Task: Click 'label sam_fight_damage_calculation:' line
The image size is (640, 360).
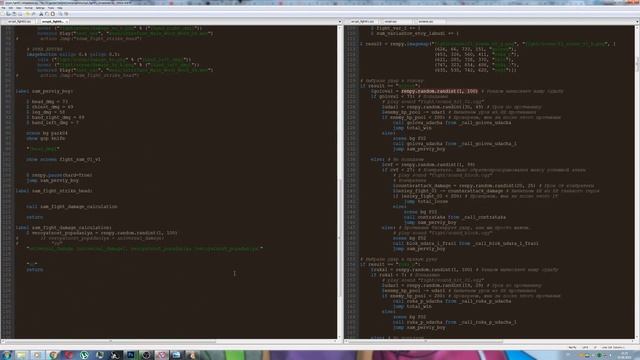Action: pyautogui.click(x=63, y=227)
